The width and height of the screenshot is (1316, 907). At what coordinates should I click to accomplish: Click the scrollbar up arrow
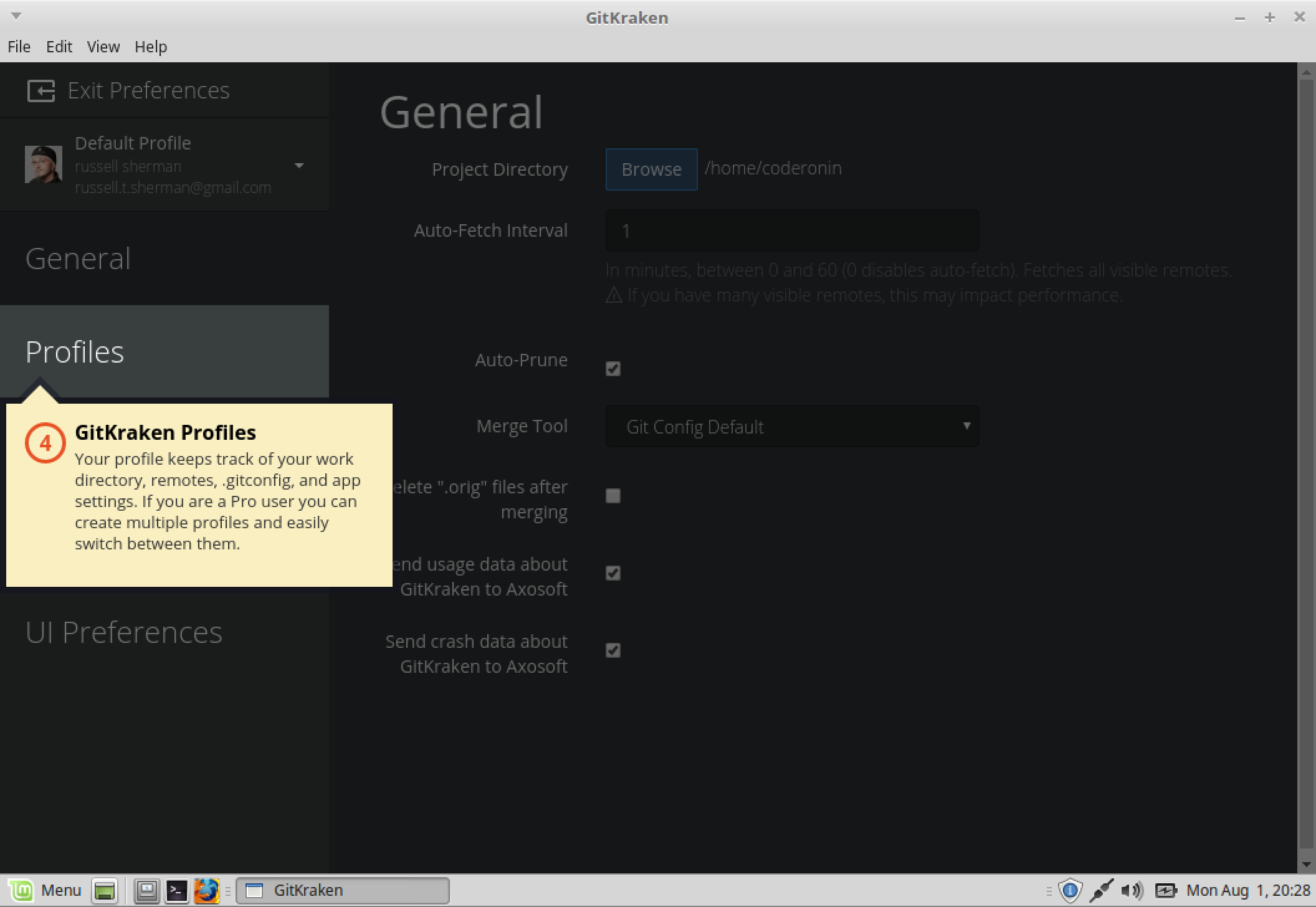(x=1306, y=72)
